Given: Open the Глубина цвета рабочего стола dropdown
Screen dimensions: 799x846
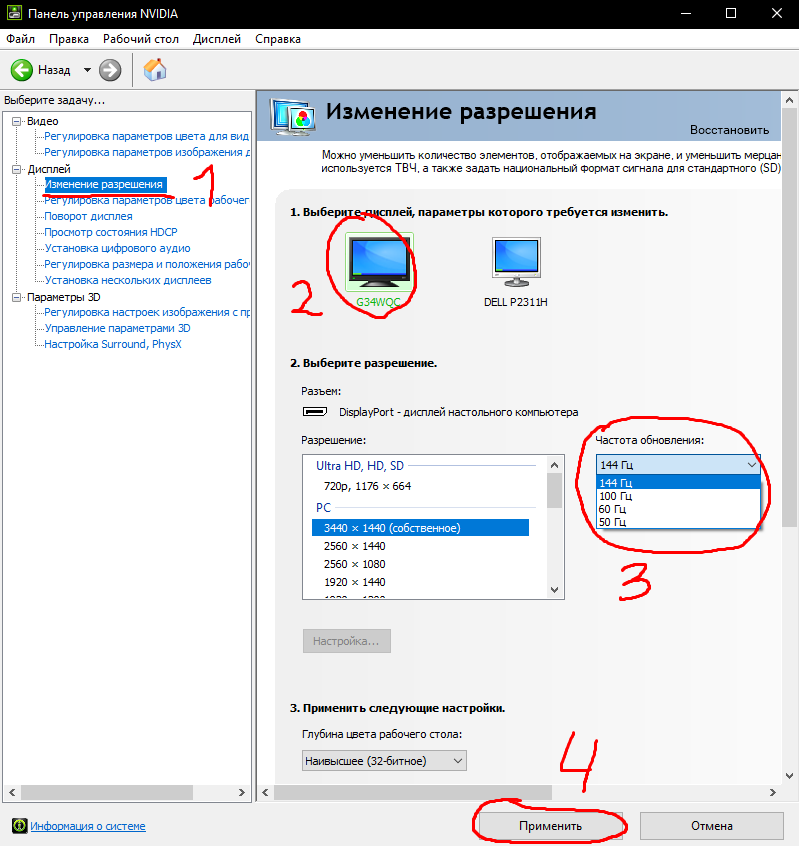Looking at the screenshot, I should (x=384, y=761).
